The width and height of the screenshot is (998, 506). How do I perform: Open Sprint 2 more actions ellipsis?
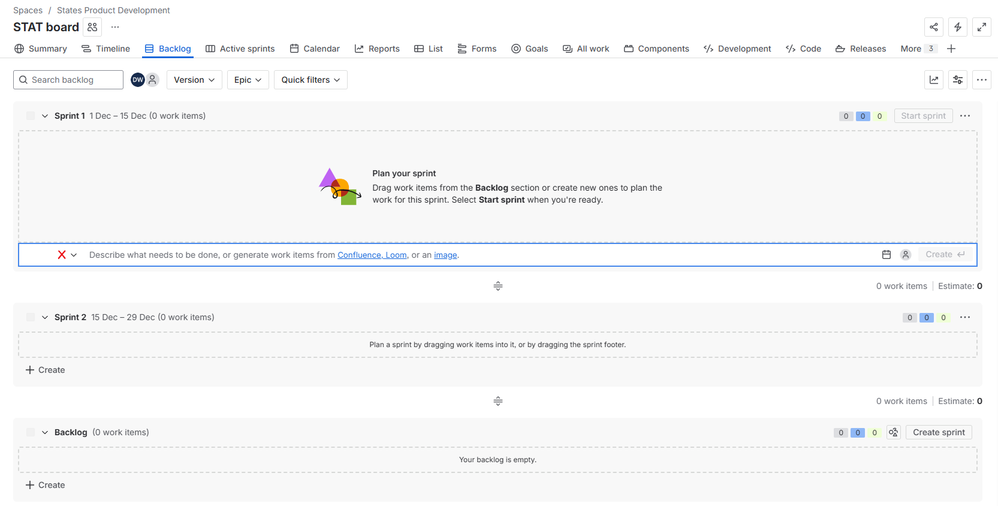coord(965,317)
